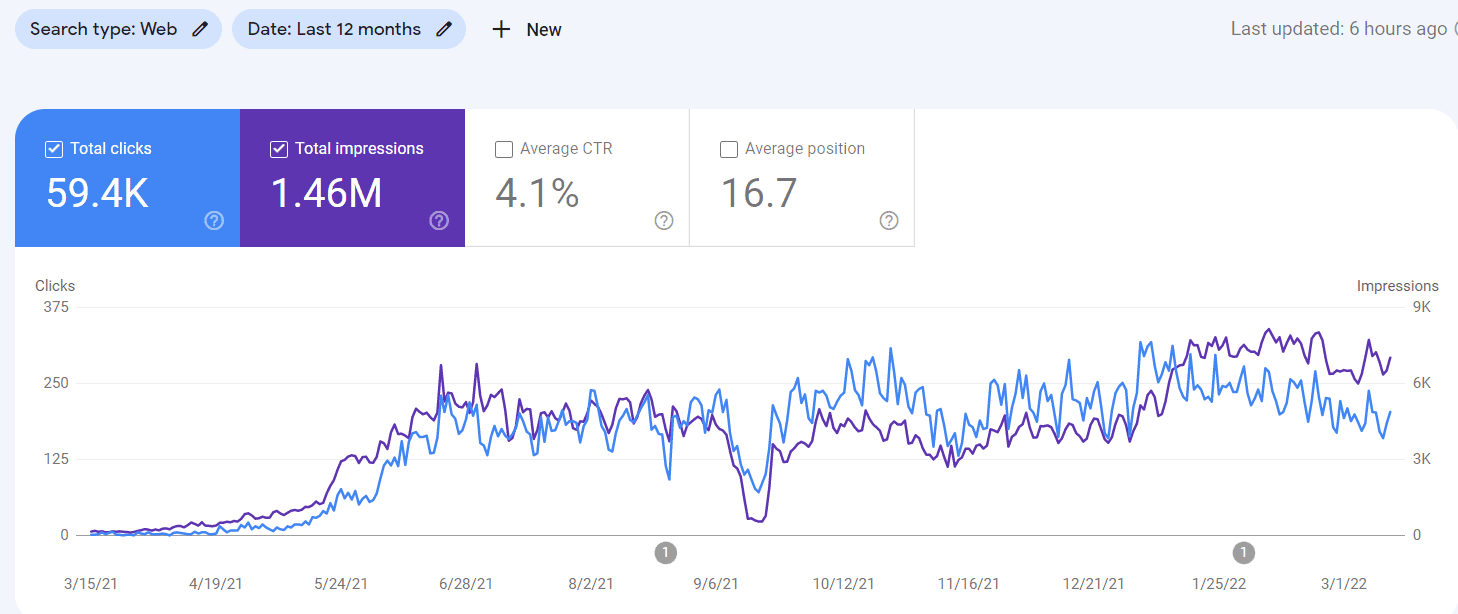Enable the Average position checkbox

[x=730, y=149]
